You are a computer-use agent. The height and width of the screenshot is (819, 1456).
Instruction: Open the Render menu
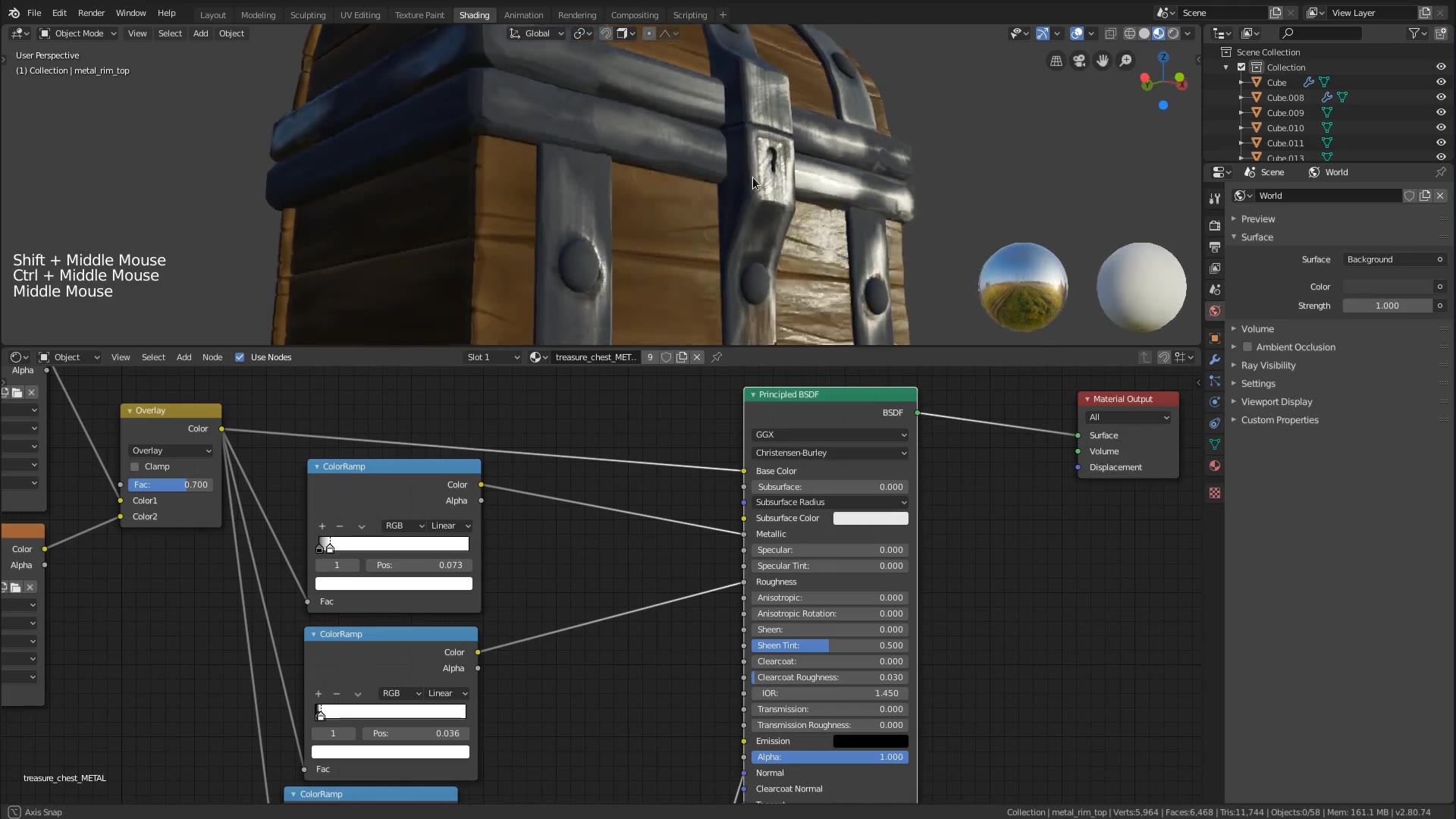click(91, 13)
